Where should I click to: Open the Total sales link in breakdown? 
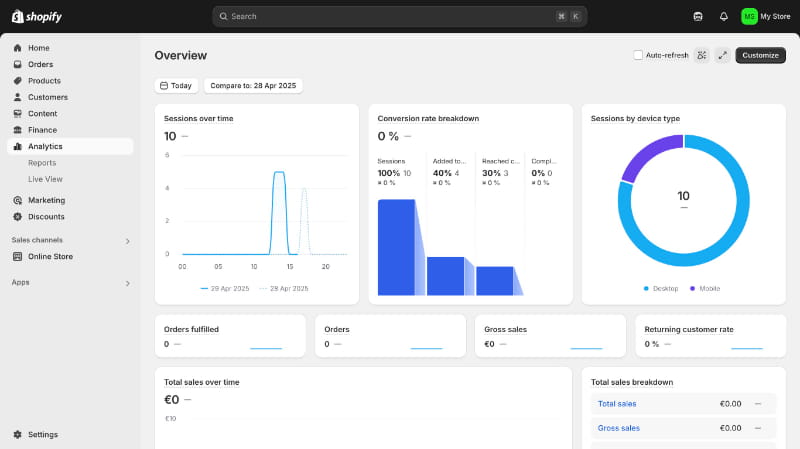coord(617,404)
